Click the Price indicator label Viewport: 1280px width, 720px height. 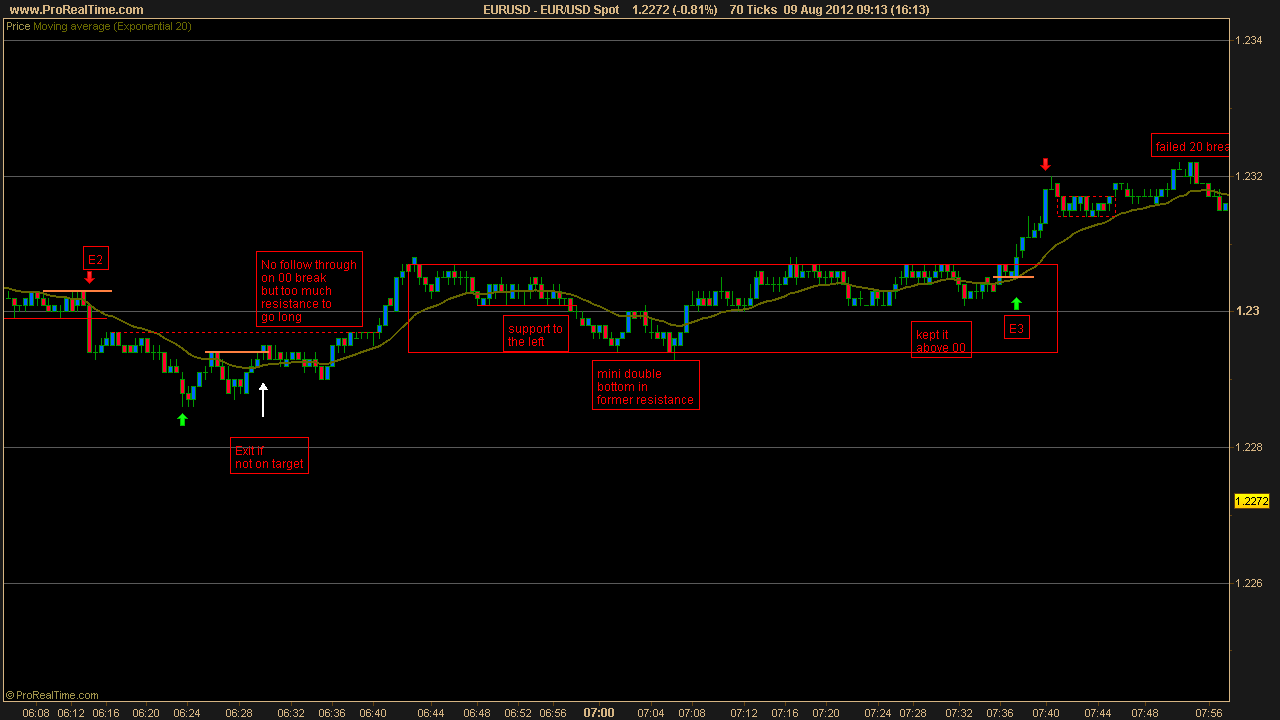tap(18, 27)
